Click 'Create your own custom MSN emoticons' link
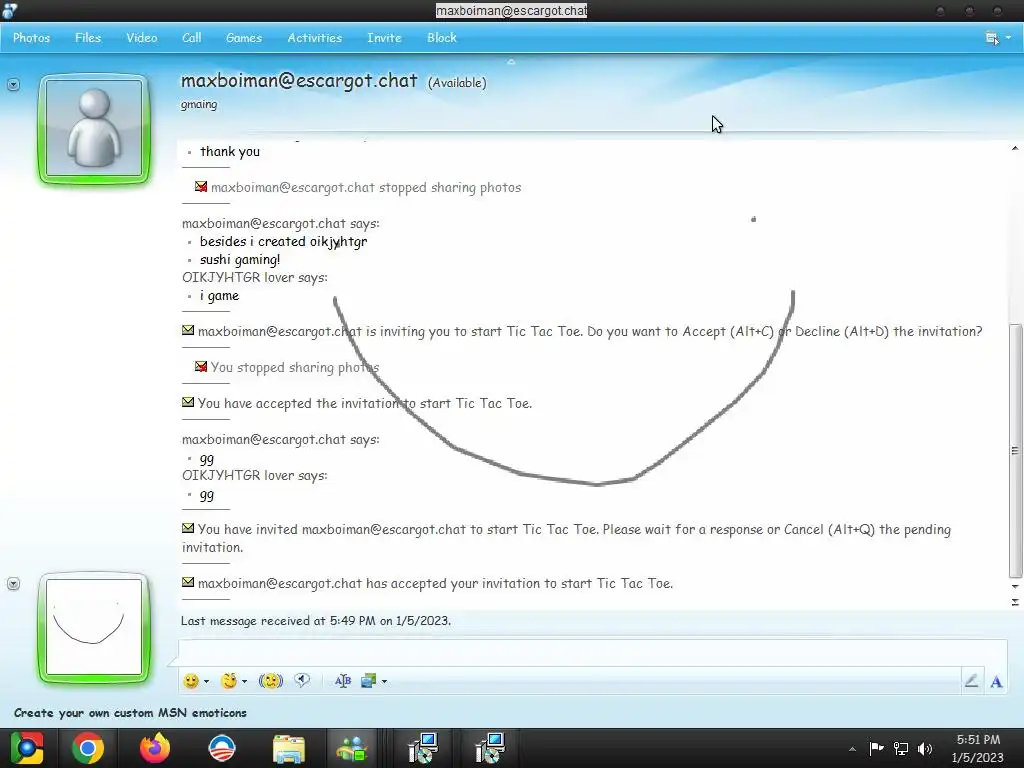Screen dimensions: 1024x768 [x=130, y=712]
